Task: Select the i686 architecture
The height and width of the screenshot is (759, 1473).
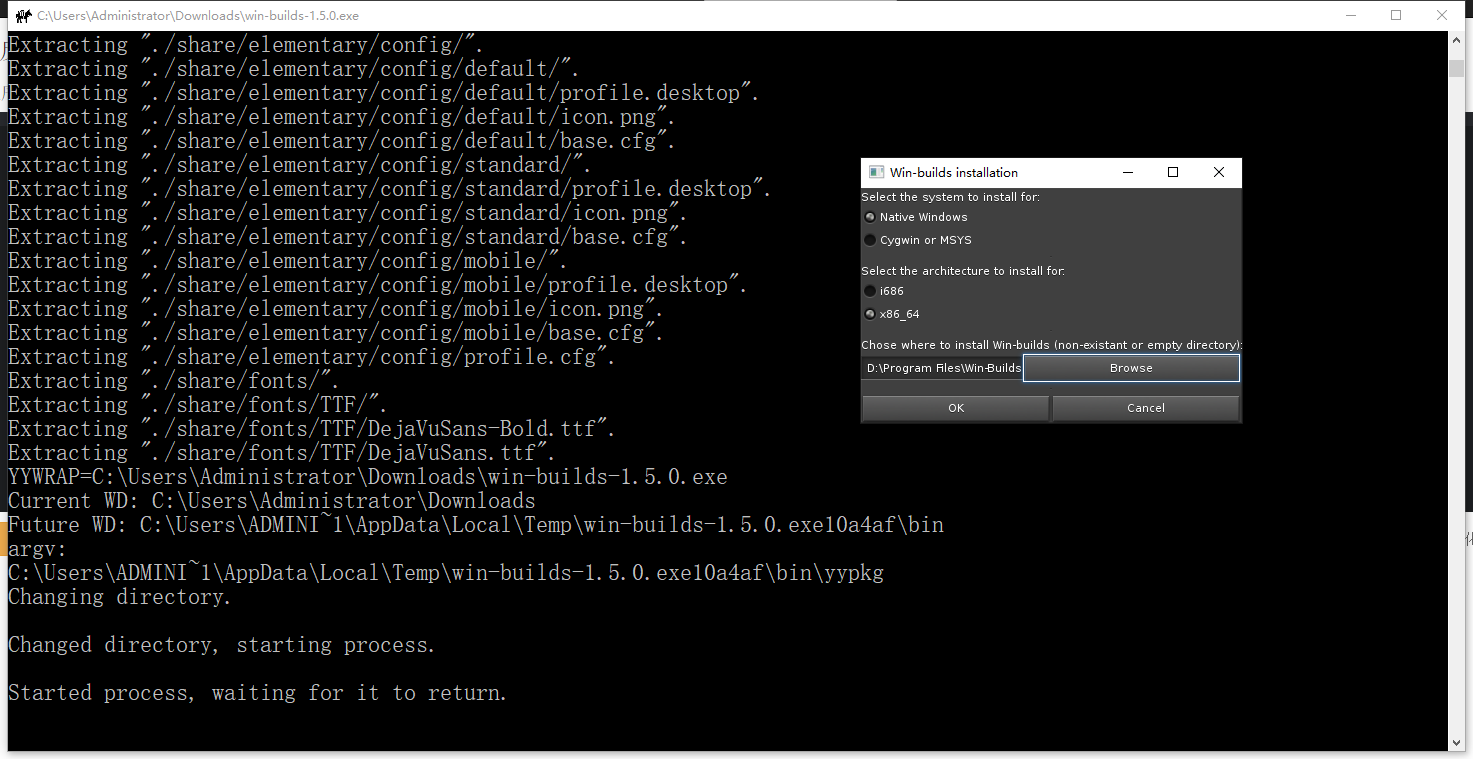Action: click(x=870, y=291)
